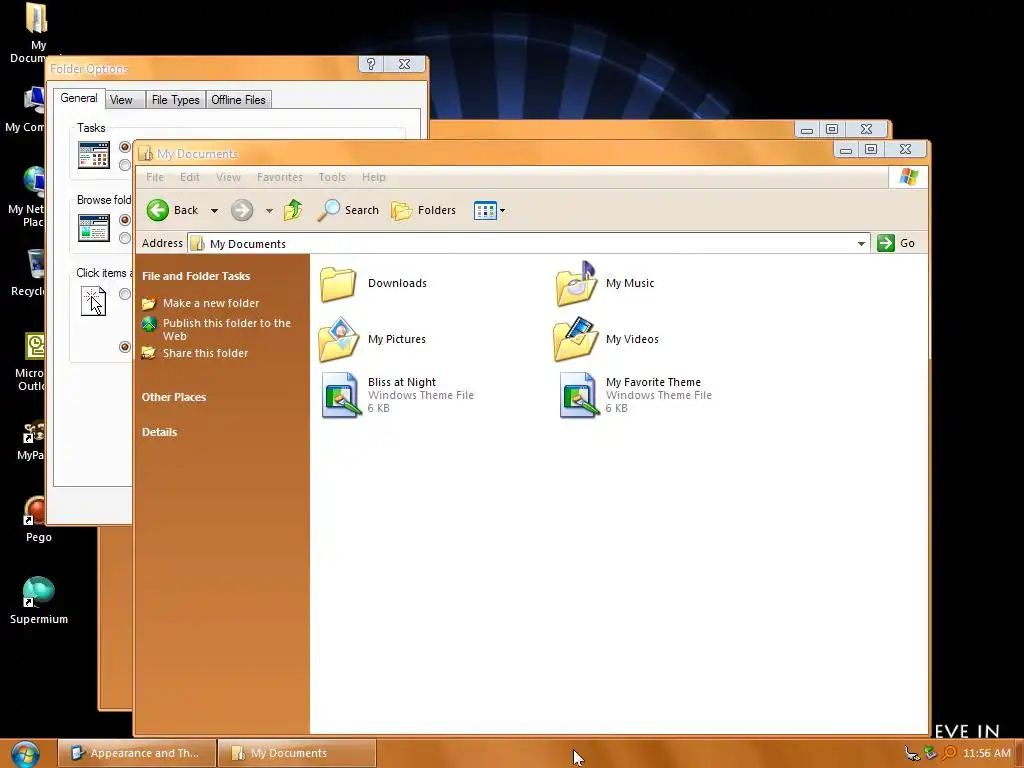This screenshot has width=1024, height=768.
Task: Click the My Documents taskbar button
Action: (296, 753)
